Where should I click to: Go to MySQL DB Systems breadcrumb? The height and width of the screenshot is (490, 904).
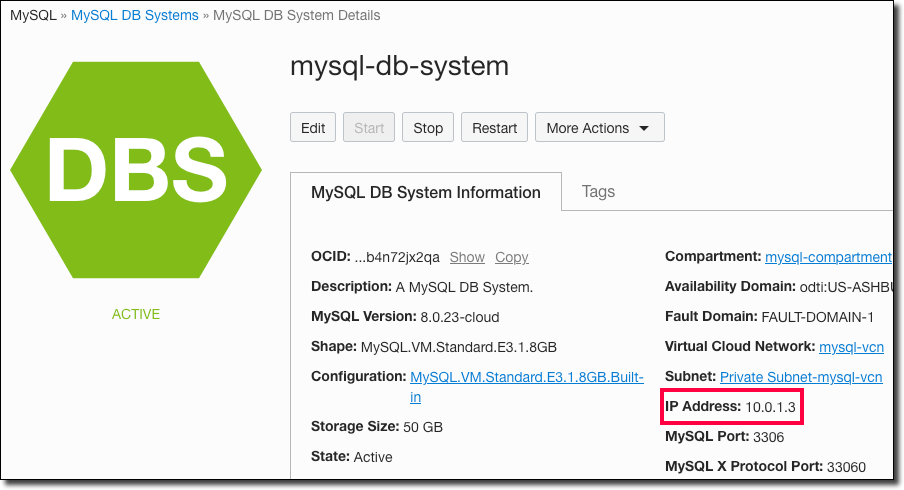(x=135, y=16)
